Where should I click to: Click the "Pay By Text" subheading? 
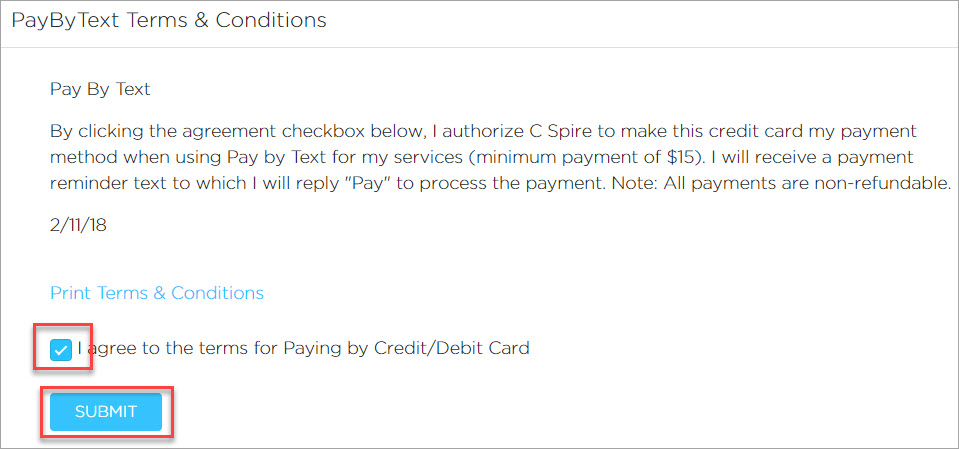(x=100, y=89)
